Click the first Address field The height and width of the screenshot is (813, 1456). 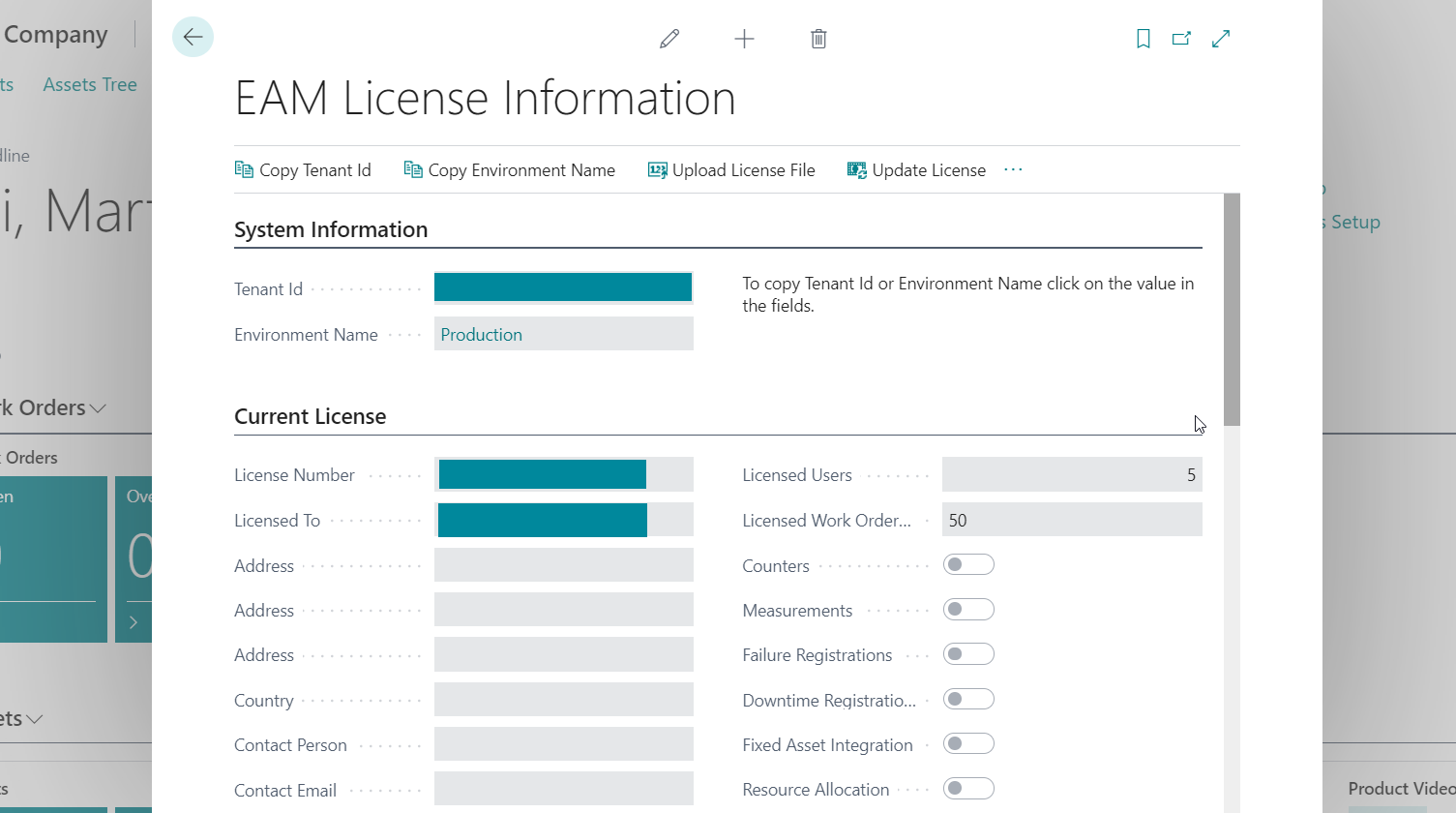[564, 565]
